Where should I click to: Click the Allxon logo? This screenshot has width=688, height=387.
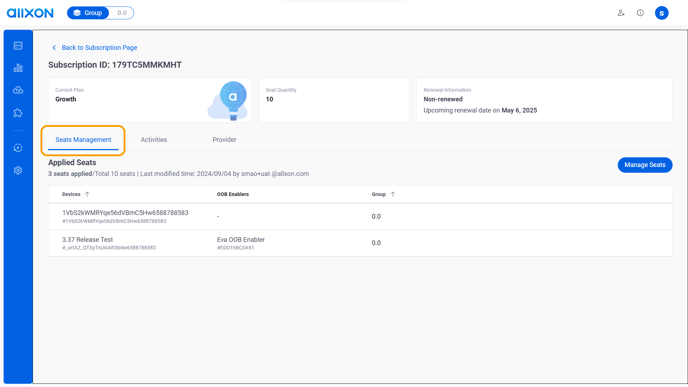[30, 13]
